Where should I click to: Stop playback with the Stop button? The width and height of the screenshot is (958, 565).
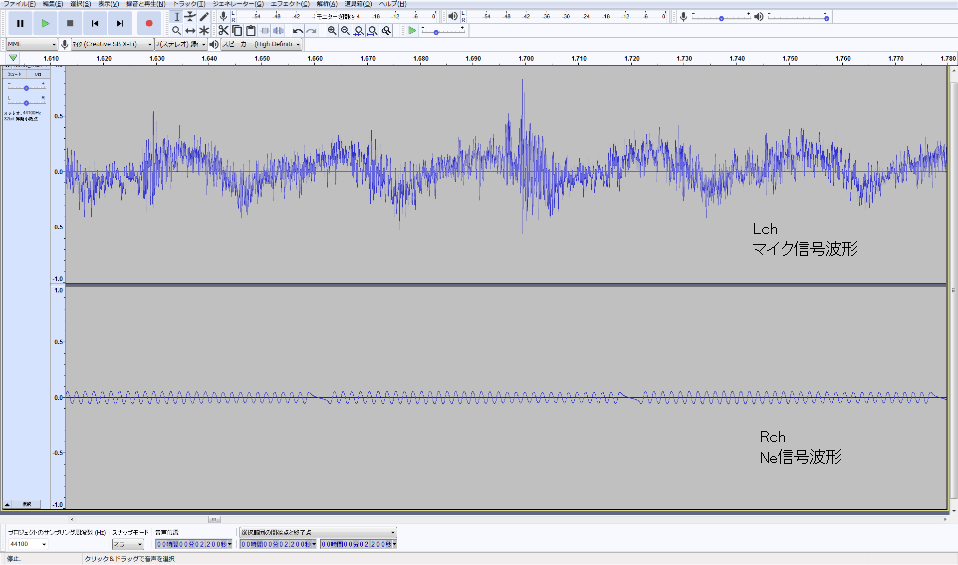(70, 23)
